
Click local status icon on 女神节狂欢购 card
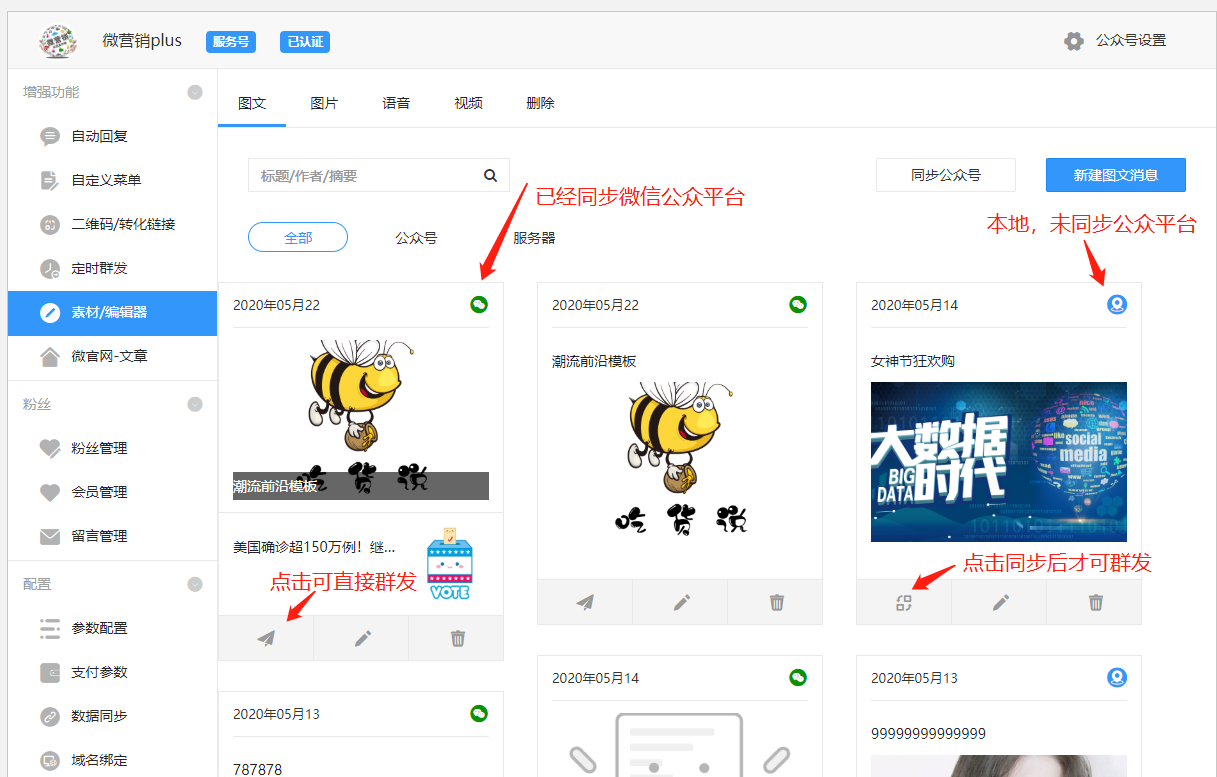click(1117, 304)
